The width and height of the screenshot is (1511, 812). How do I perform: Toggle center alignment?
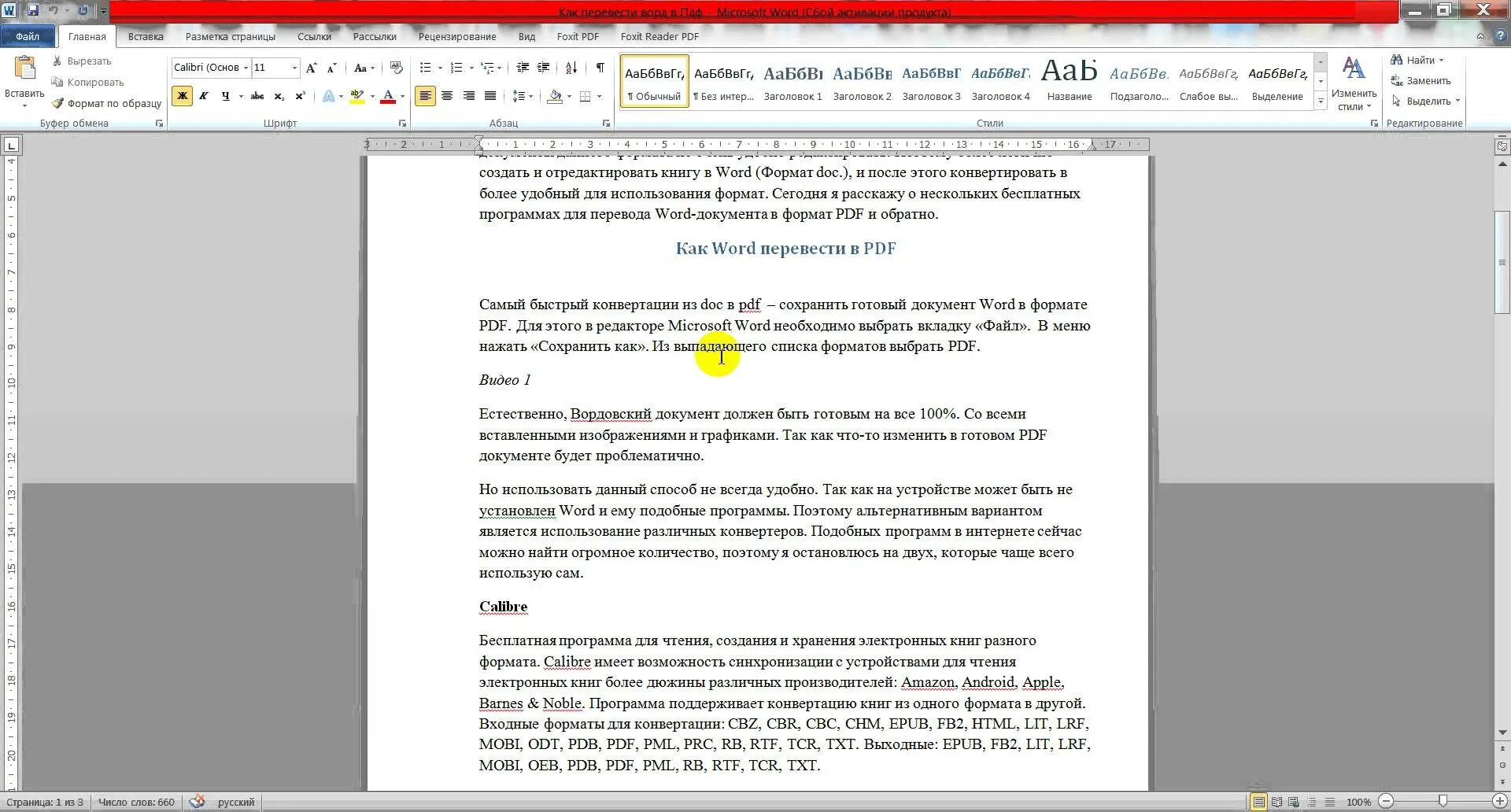coord(447,96)
